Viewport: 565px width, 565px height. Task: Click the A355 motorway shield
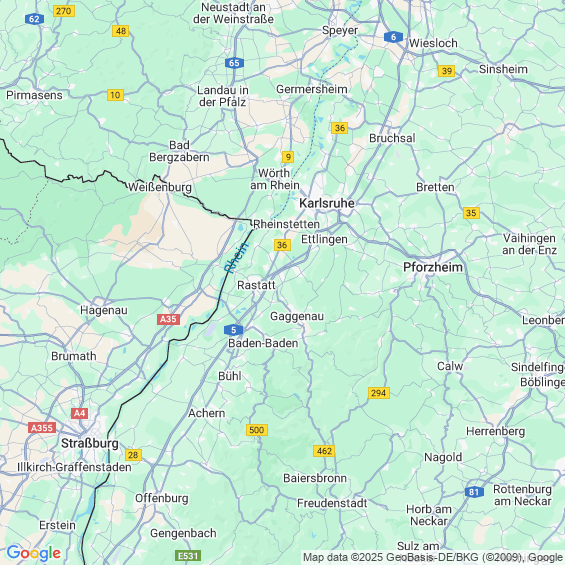click(x=42, y=428)
